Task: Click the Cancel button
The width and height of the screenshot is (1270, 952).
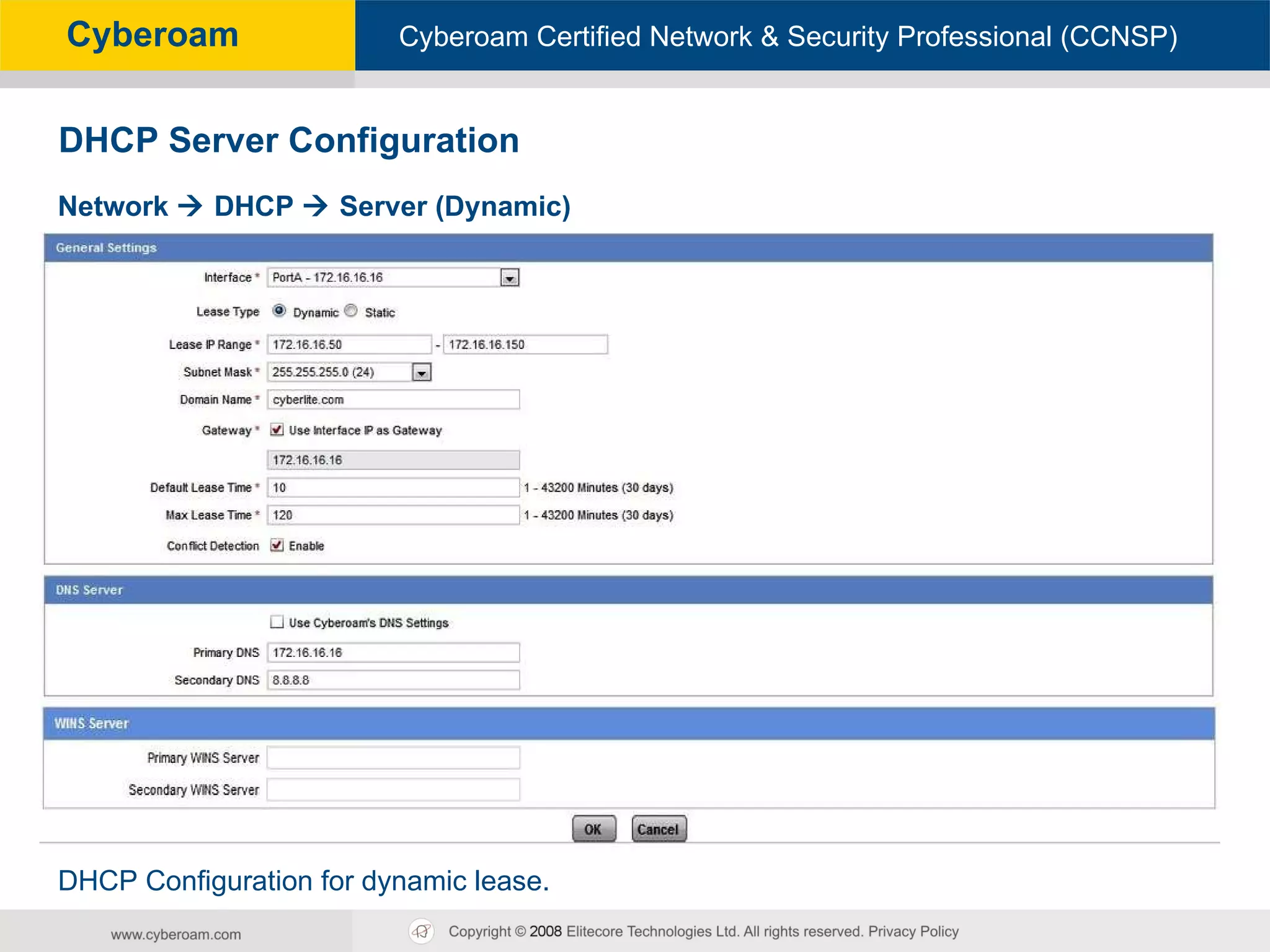Action: [x=659, y=829]
